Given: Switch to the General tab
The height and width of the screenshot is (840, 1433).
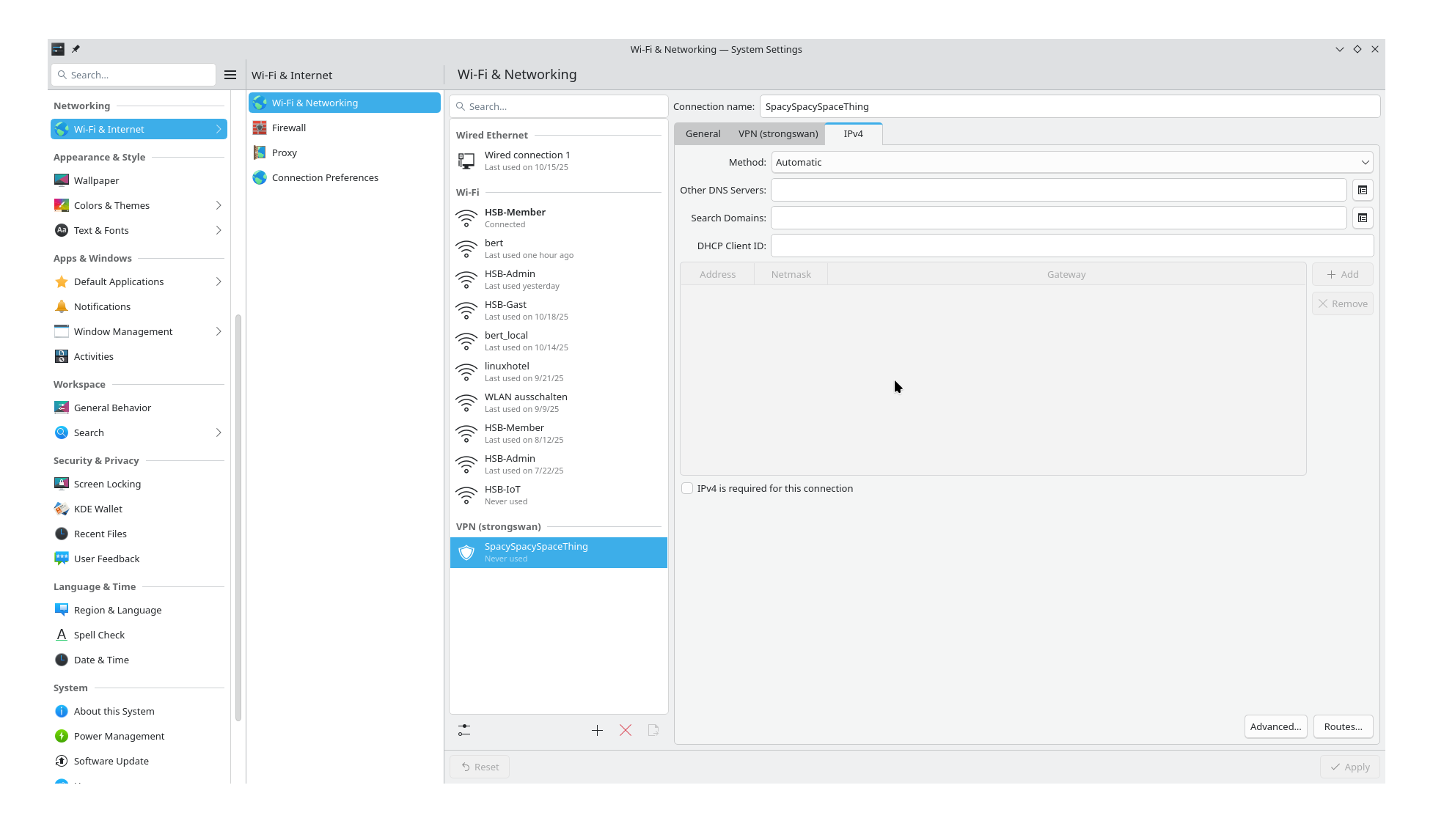Looking at the screenshot, I should coord(703,133).
